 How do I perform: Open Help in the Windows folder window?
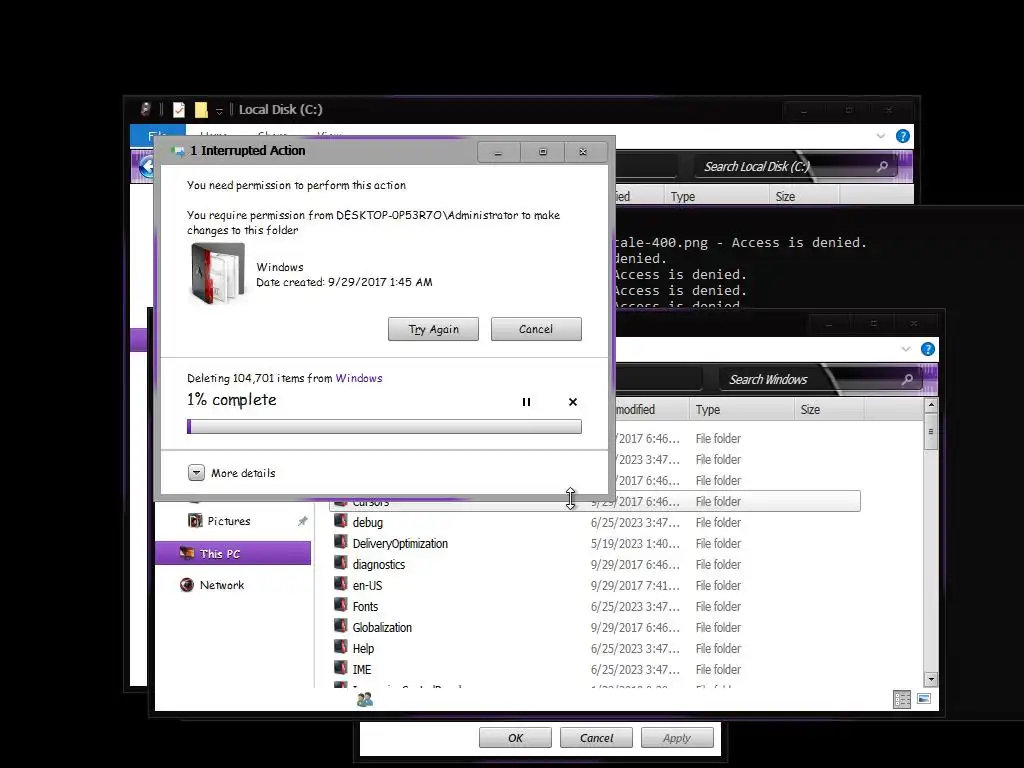(927, 349)
